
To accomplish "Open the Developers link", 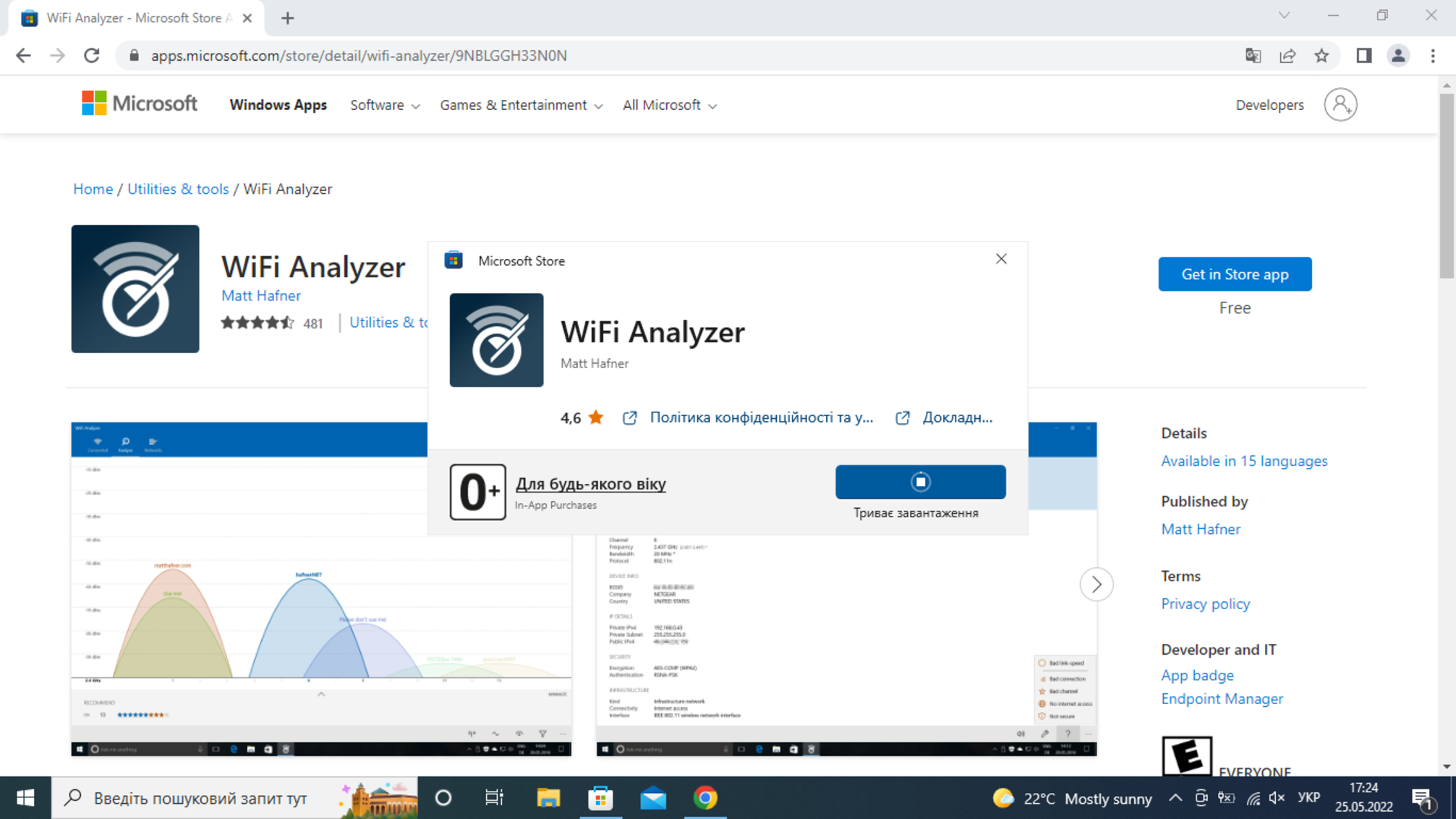I will 1269,105.
